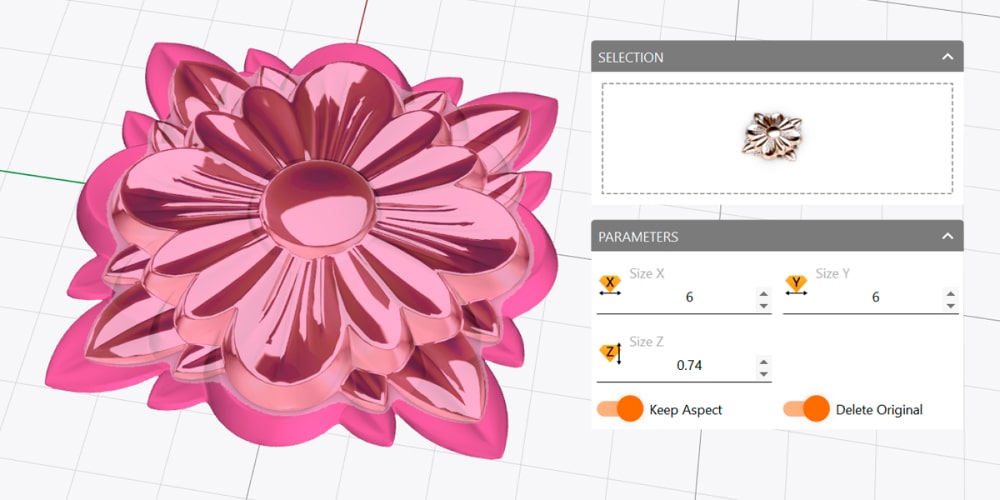Viewport: 1000px width, 500px height.
Task: Increase Size X with the up arrow
Action: click(764, 293)
